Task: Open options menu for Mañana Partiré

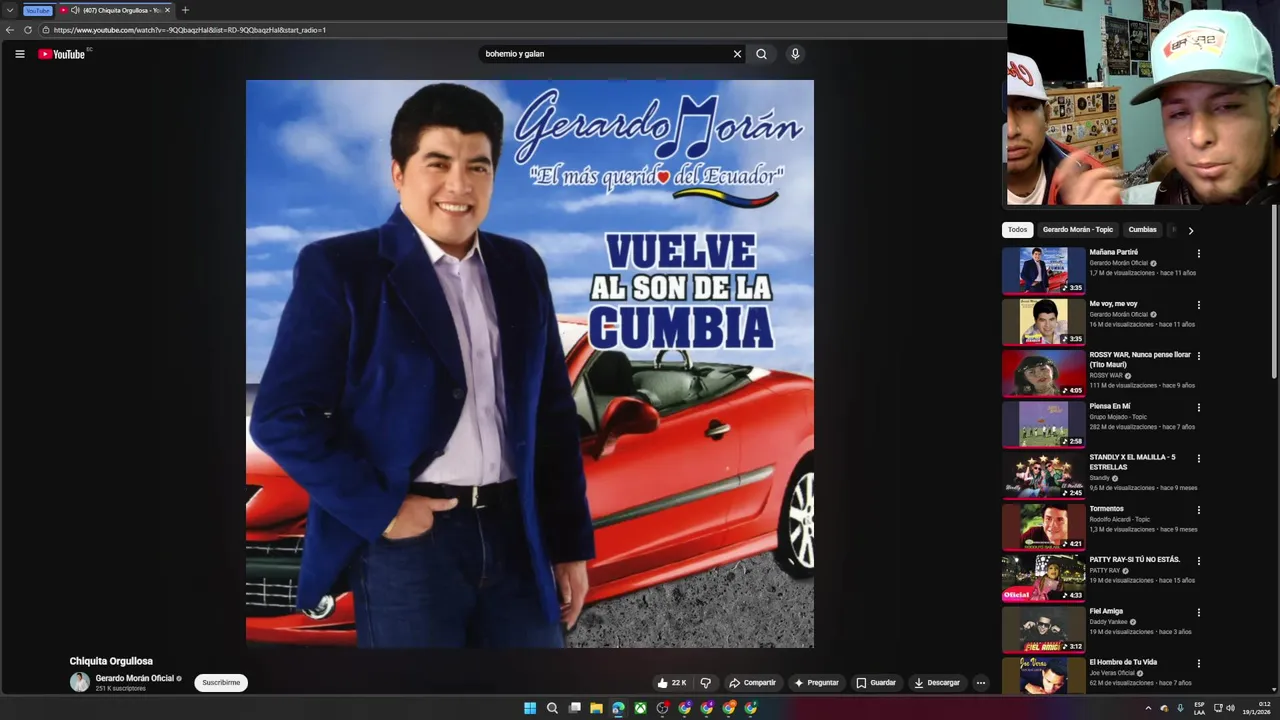Action: point(1198,254)
